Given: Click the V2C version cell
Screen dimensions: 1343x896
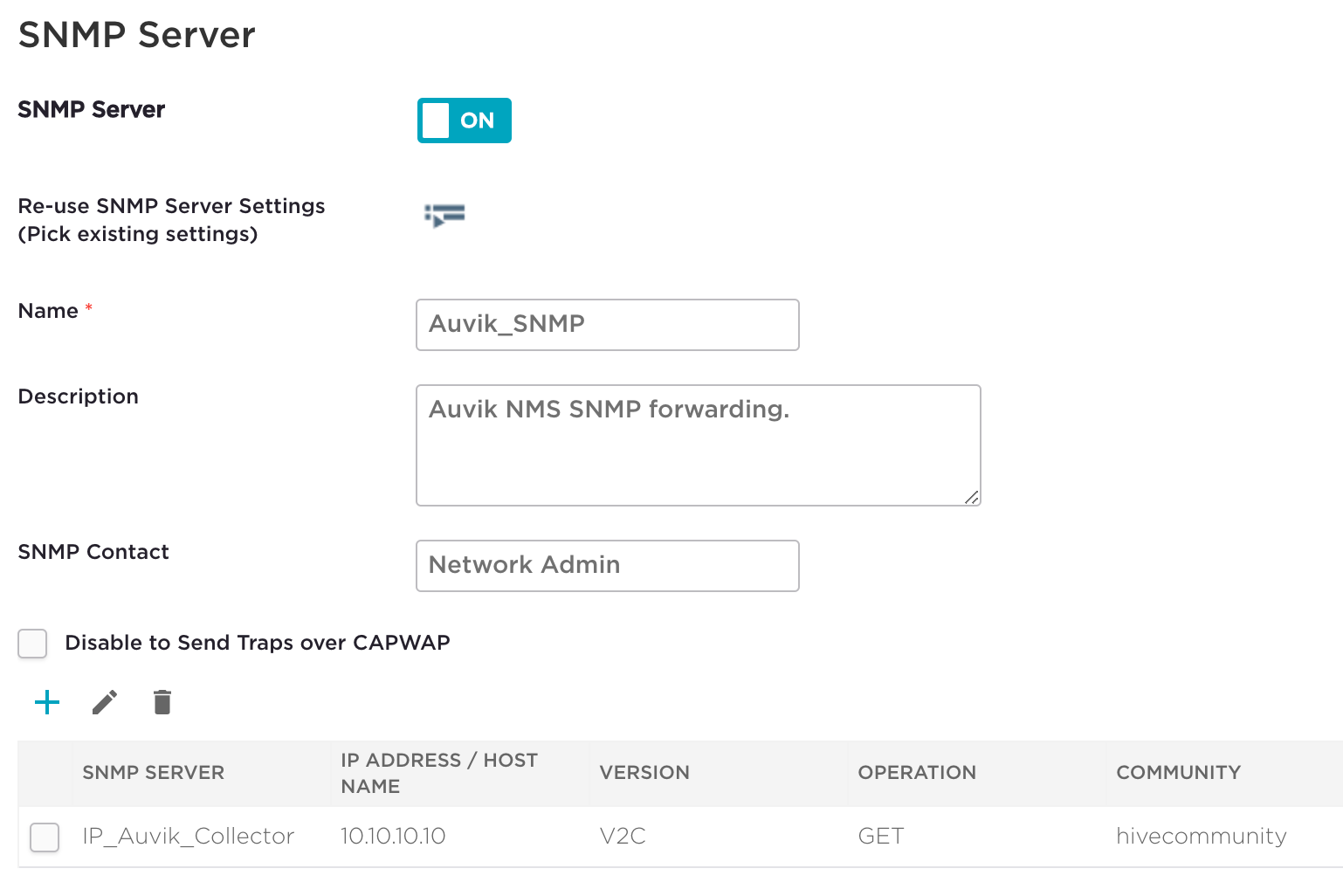Looking at the screenshot, I should 623,836.
